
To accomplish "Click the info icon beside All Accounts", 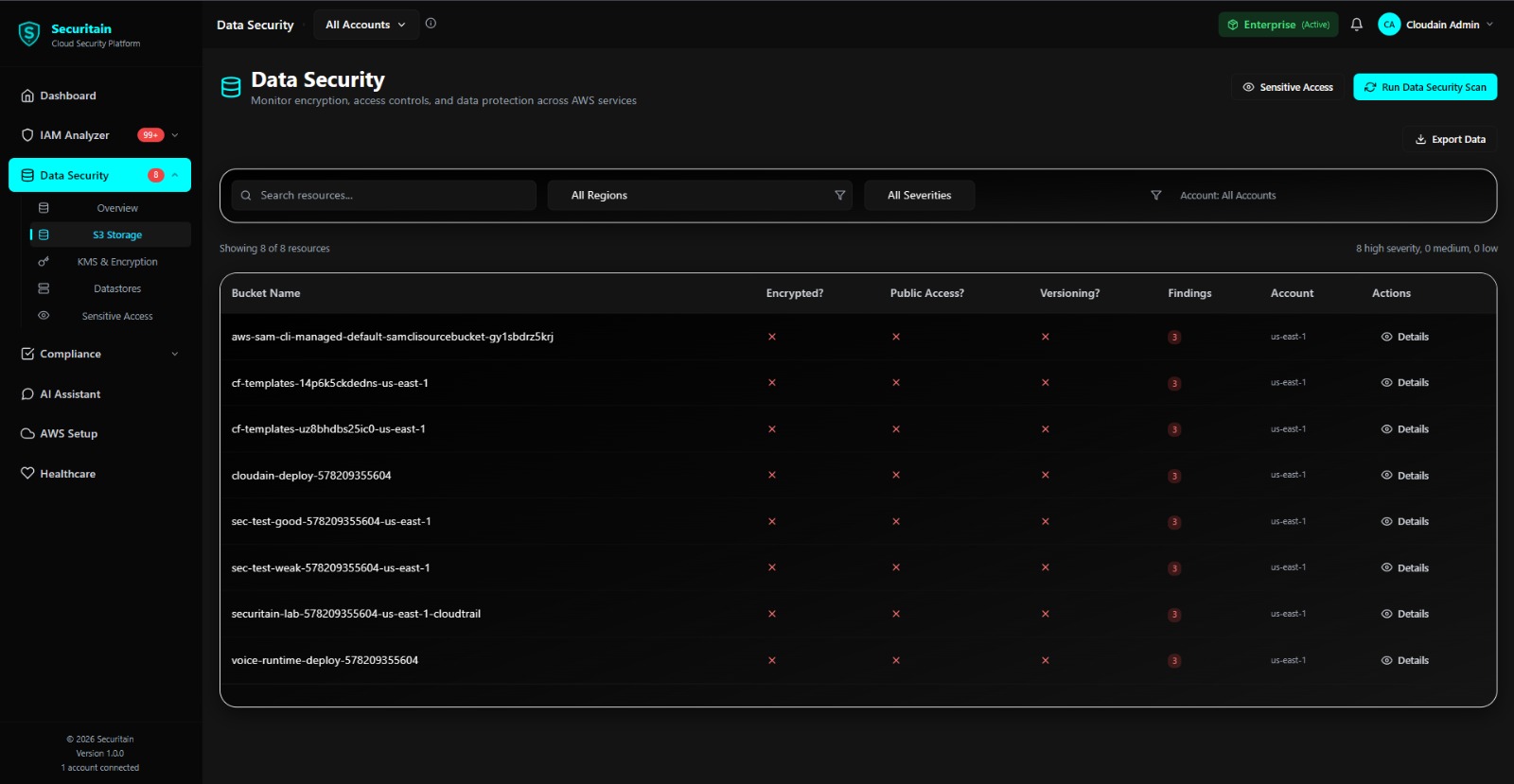I will pyautogui.click(x=431, y=24).
